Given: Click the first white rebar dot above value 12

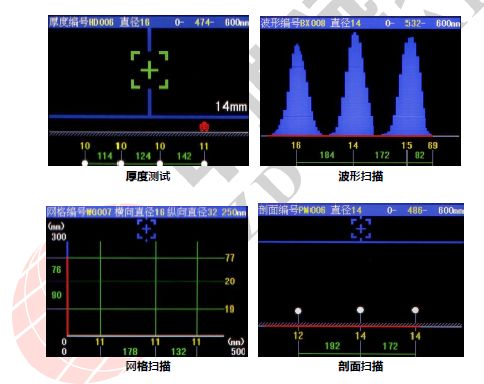Looking at the screenshot, I should [298, 311].
